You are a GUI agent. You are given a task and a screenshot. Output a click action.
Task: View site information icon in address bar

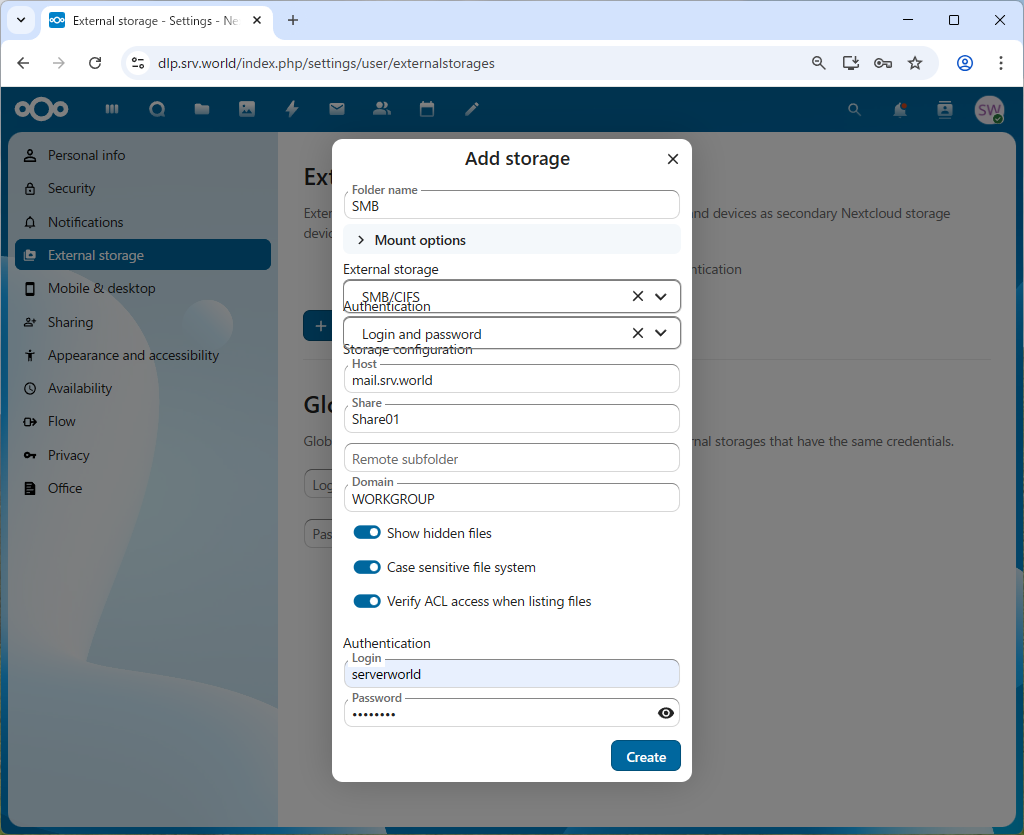click(138, 63)
